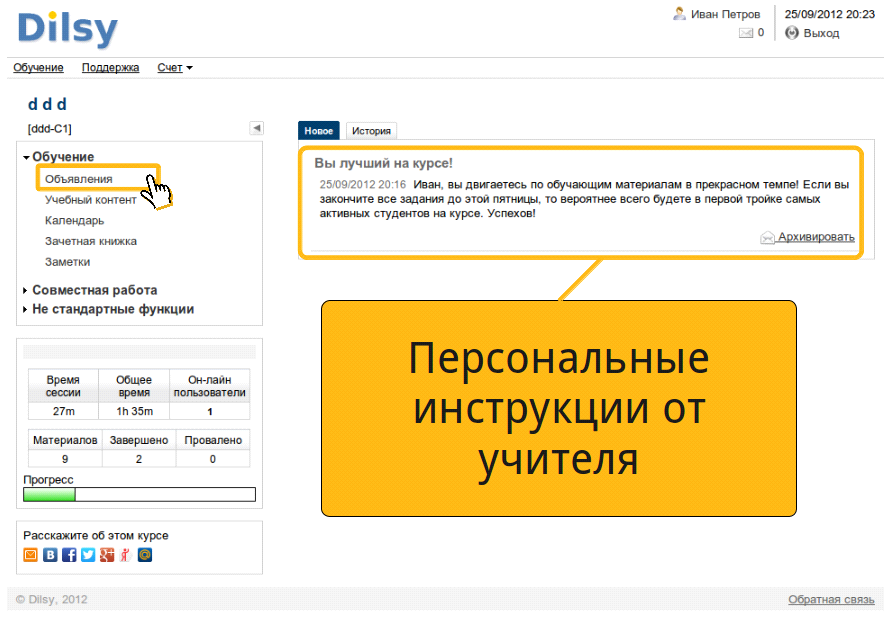Share the course on Facebook
The width and height of the screenshot is (888, 638).
tap(69, 555)
